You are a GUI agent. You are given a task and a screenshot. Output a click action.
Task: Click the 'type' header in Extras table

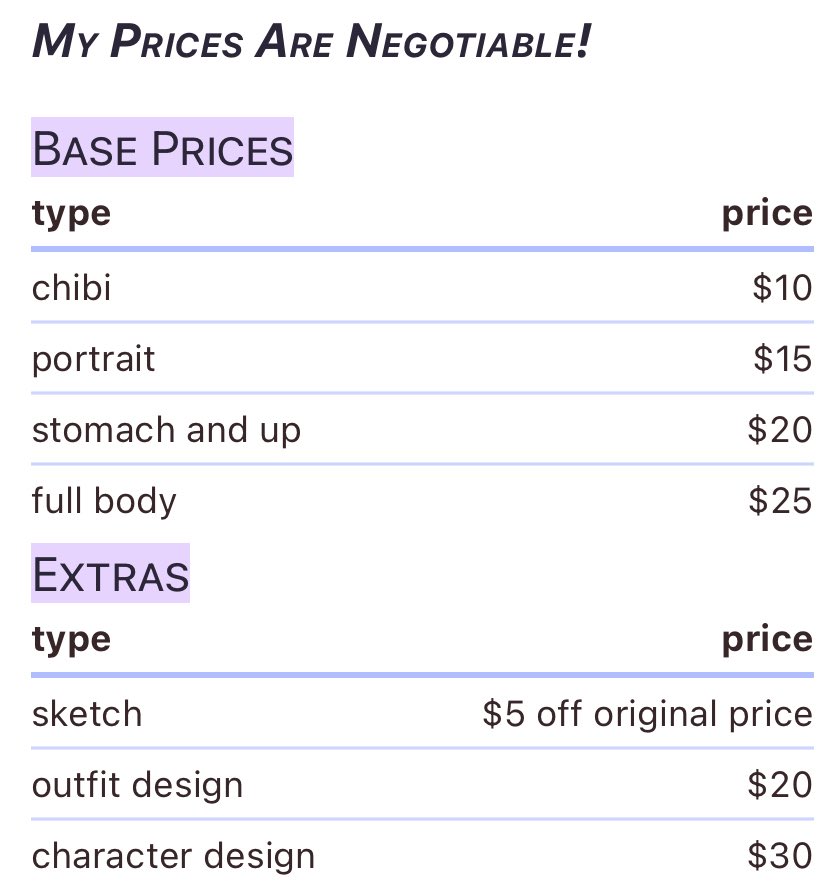point(71,640)
